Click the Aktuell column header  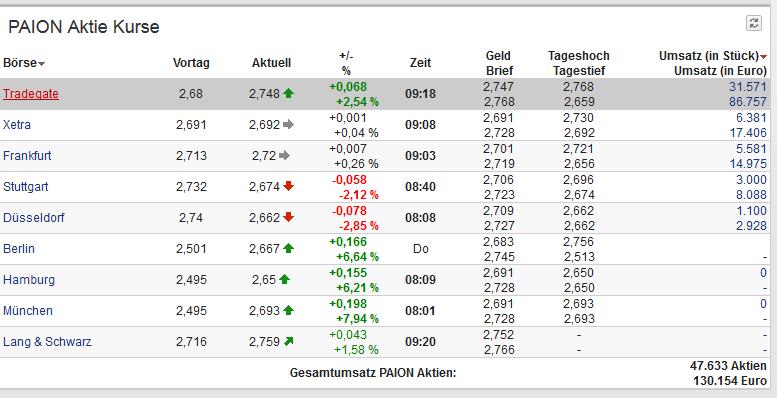click(271, 63)
